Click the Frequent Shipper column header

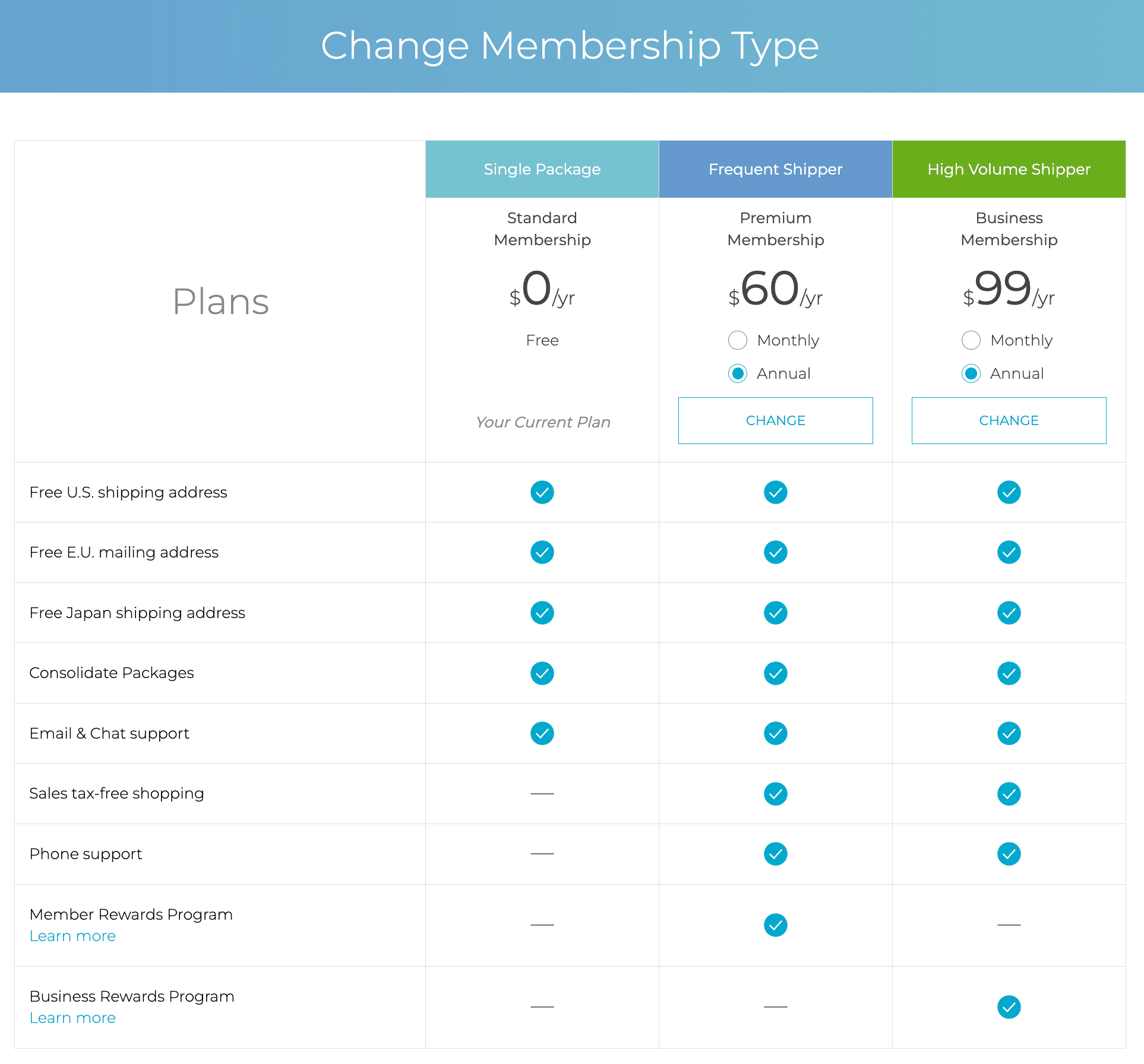(775, 169)
